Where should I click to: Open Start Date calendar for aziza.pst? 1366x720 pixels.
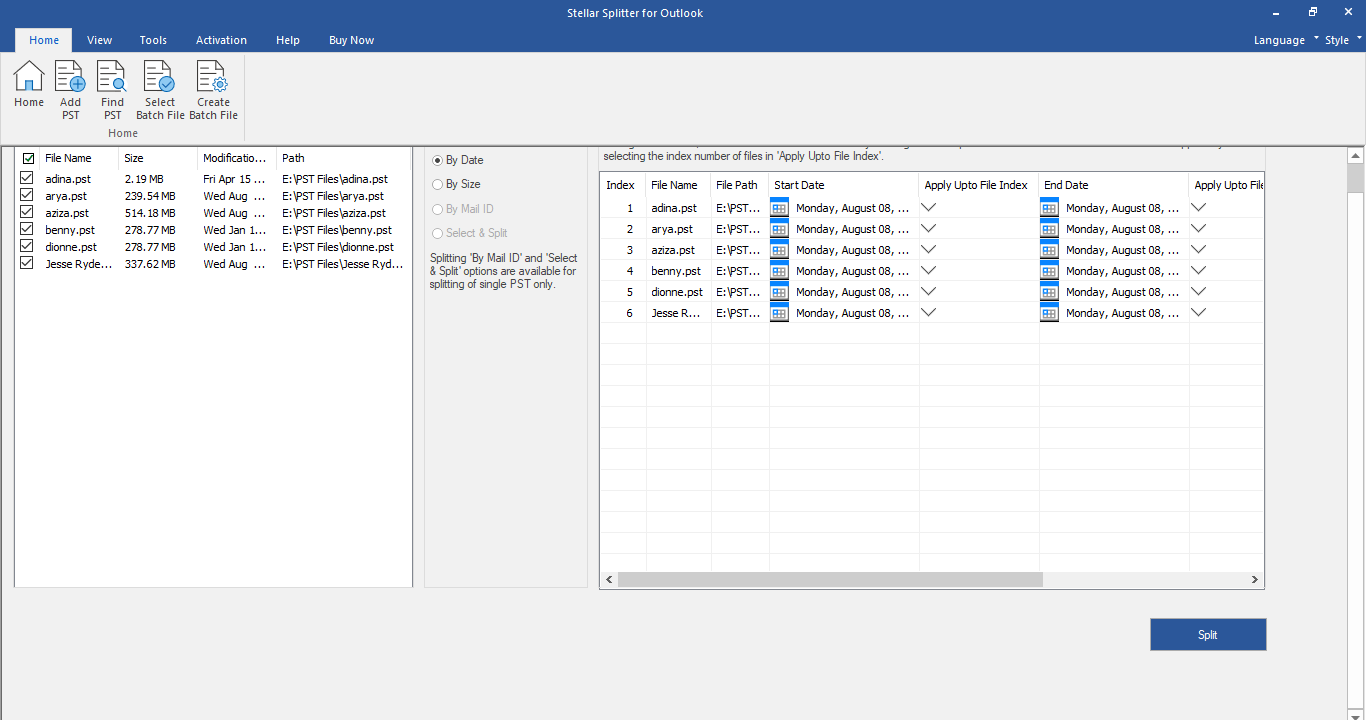(x=780, y=250)
